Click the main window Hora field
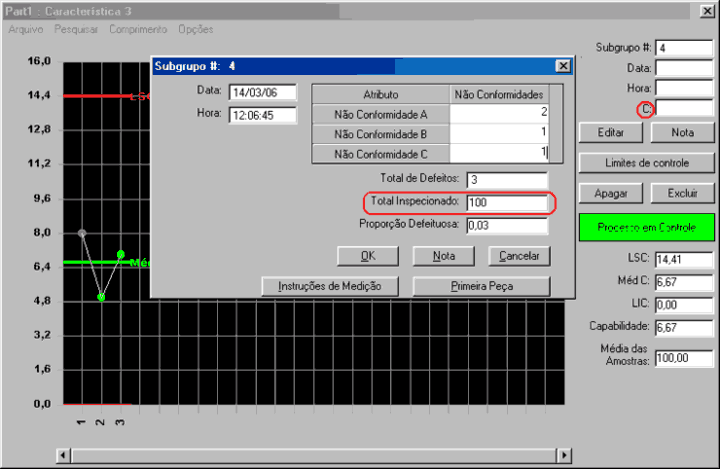Image resolution: width=720 pixels, height=469 pixels. (x=684, y=88)
